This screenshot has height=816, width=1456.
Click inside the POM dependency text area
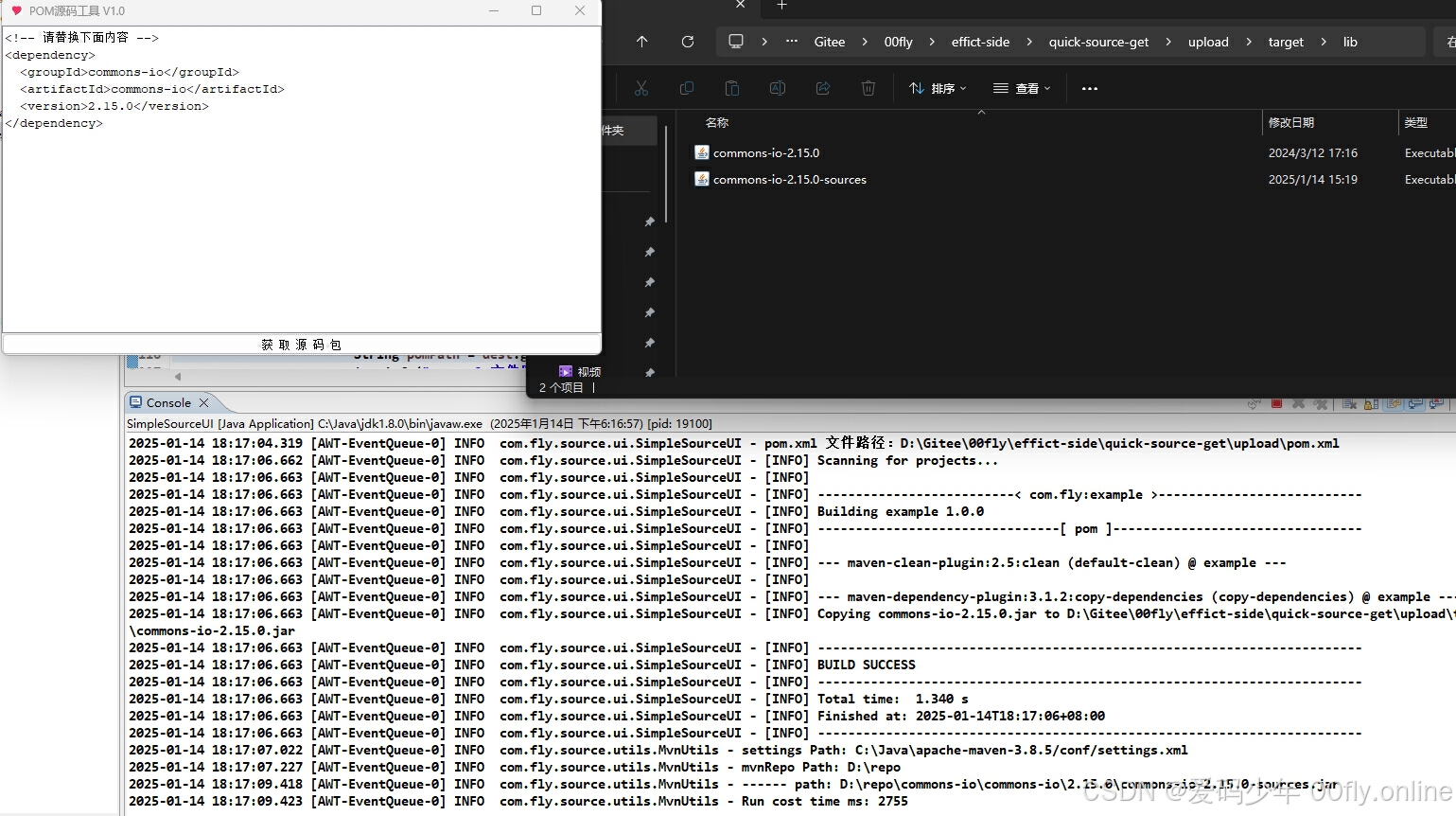point(302,180)
